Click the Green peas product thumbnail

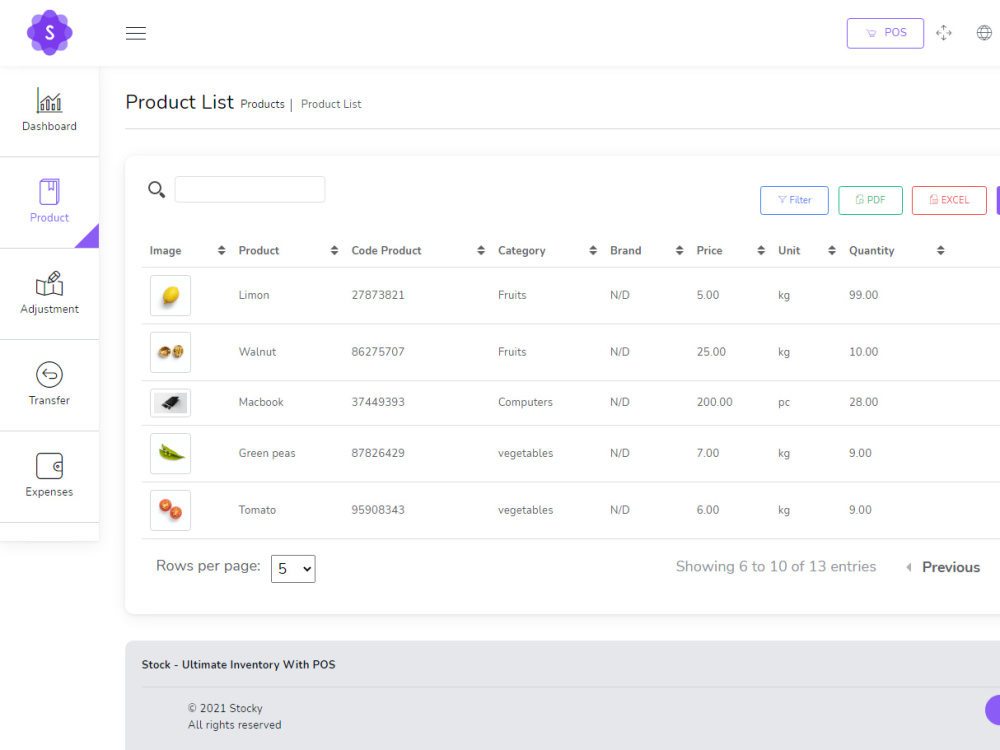(170, 453)
